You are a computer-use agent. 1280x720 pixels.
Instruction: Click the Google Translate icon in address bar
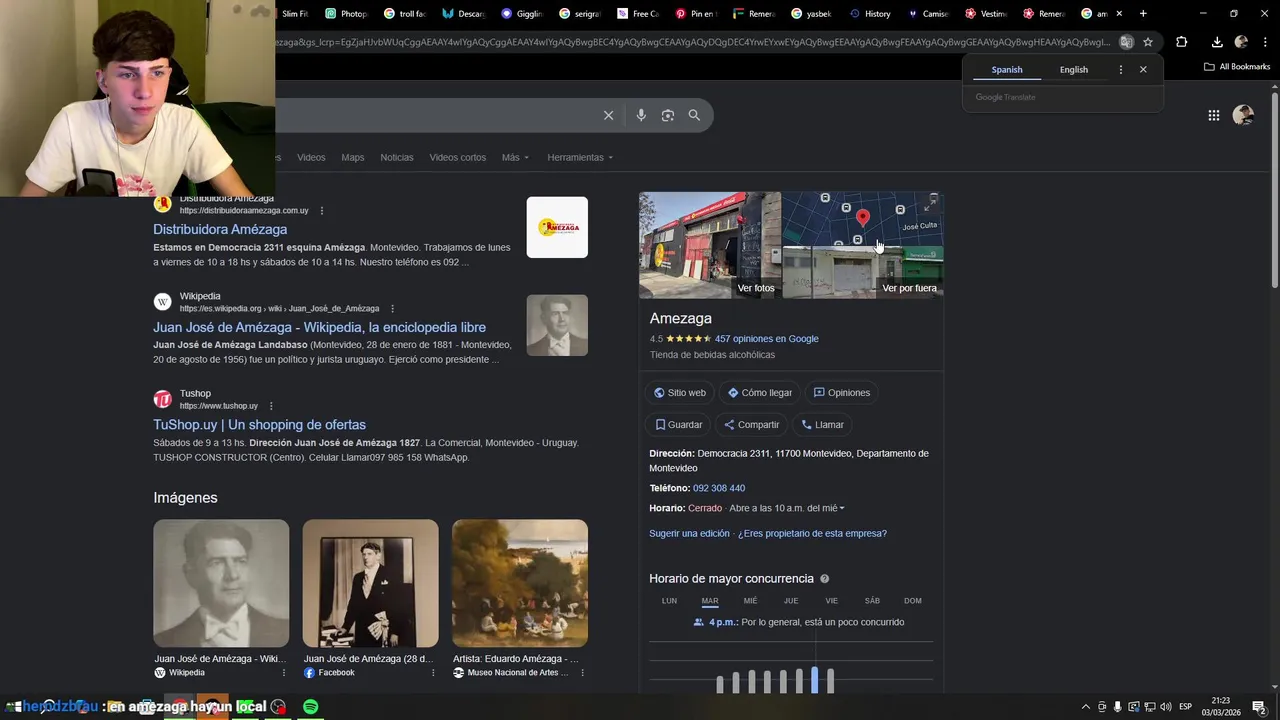(x=1126, y=42)
